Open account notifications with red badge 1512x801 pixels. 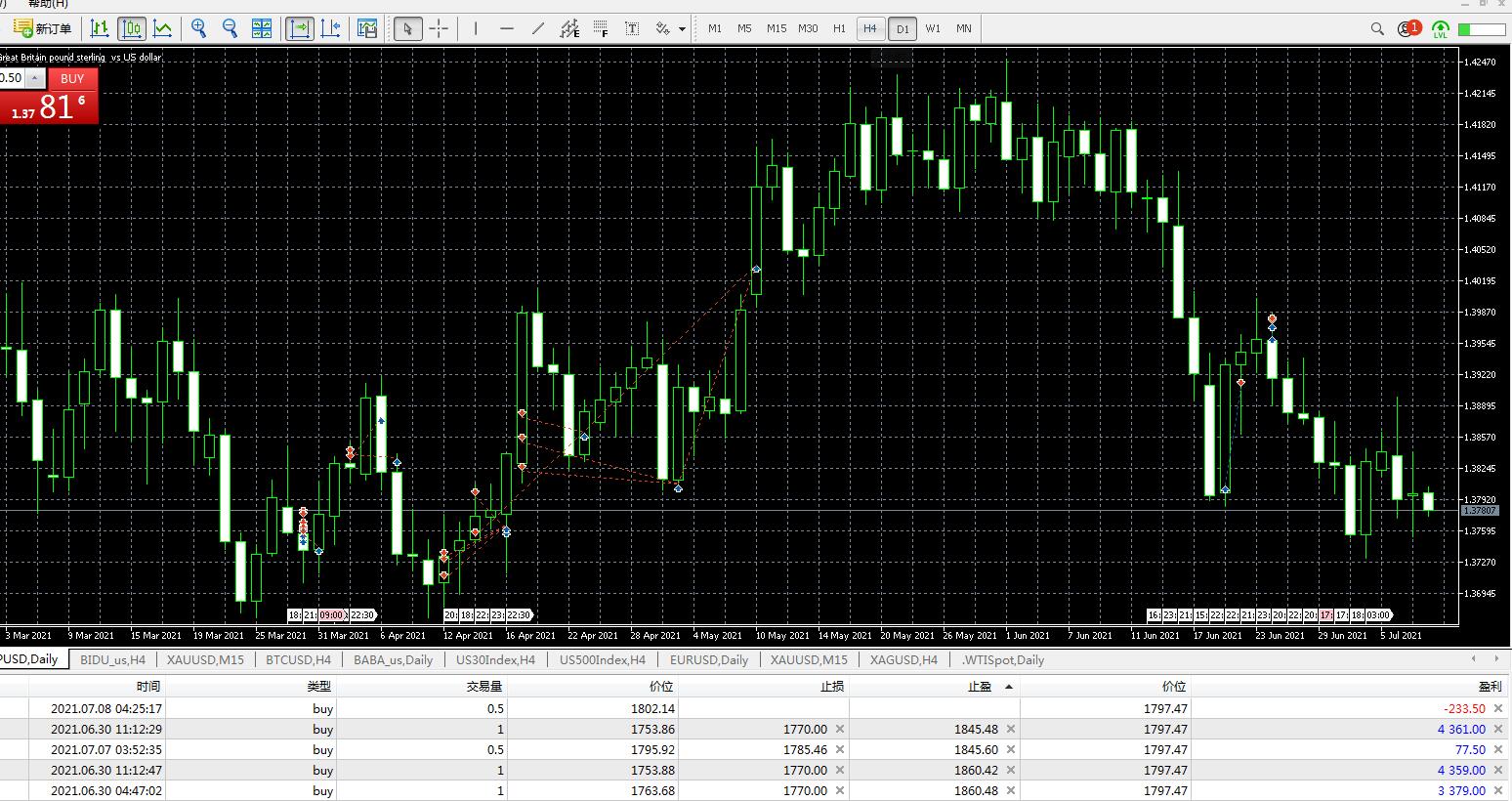click(x=1408, y=28)
